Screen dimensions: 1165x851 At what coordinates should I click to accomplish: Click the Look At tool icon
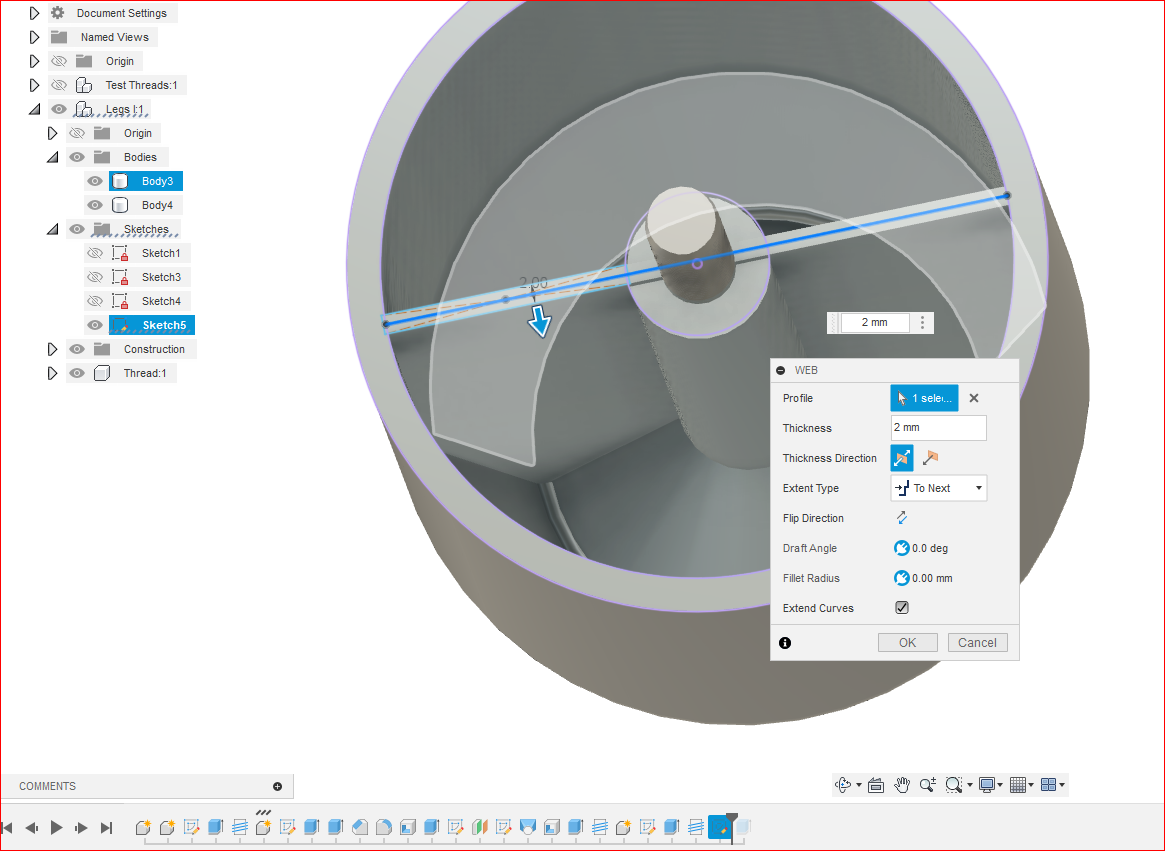(x=876, y=785)
